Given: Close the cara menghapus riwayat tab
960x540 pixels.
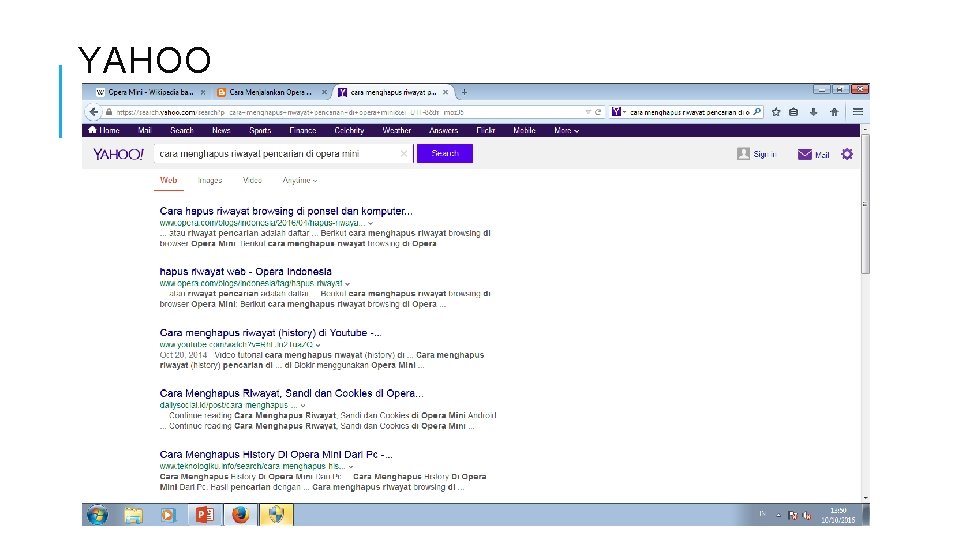Looking at the screenshot, I should point(445,92).
